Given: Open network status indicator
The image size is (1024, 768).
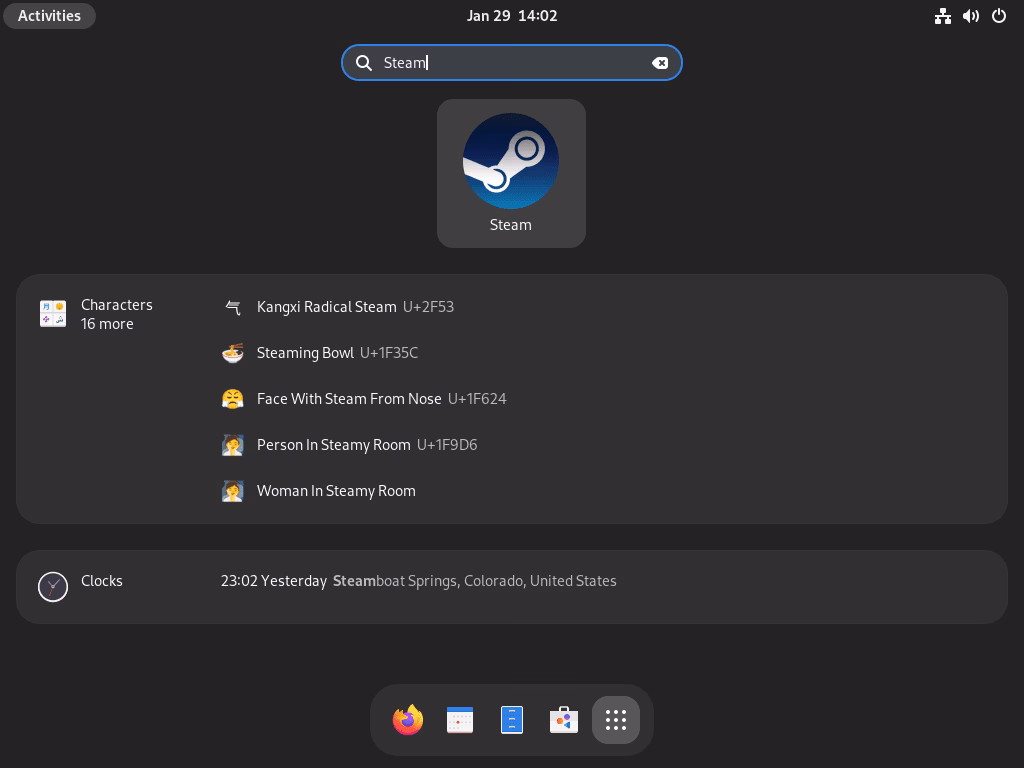Looking at the screenshot, I should 942,16.
